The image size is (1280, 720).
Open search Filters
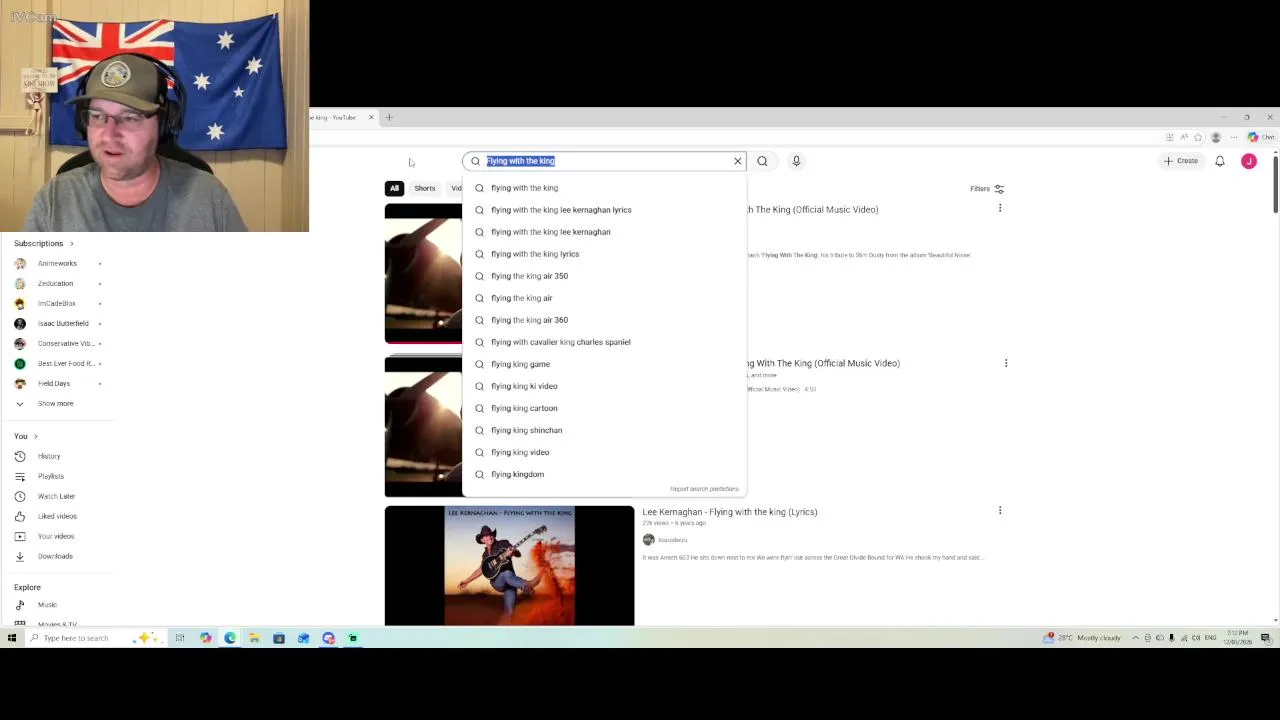pyautogui.click(x=987, y=188)
